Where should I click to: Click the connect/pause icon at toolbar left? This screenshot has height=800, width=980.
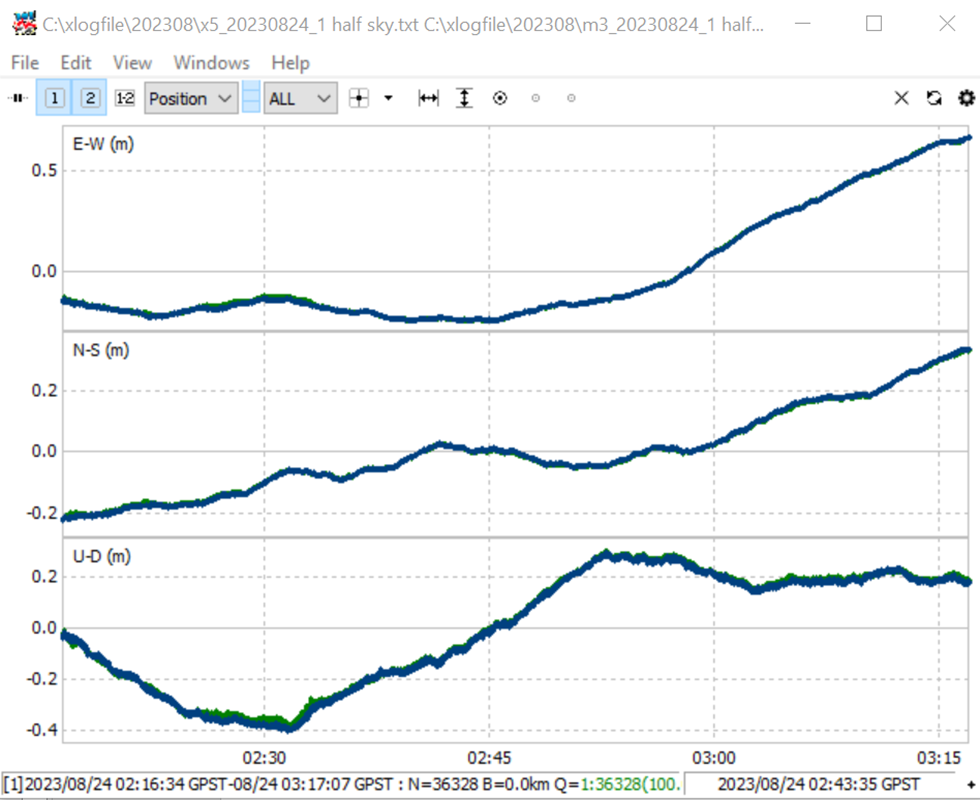click(18, 98)
